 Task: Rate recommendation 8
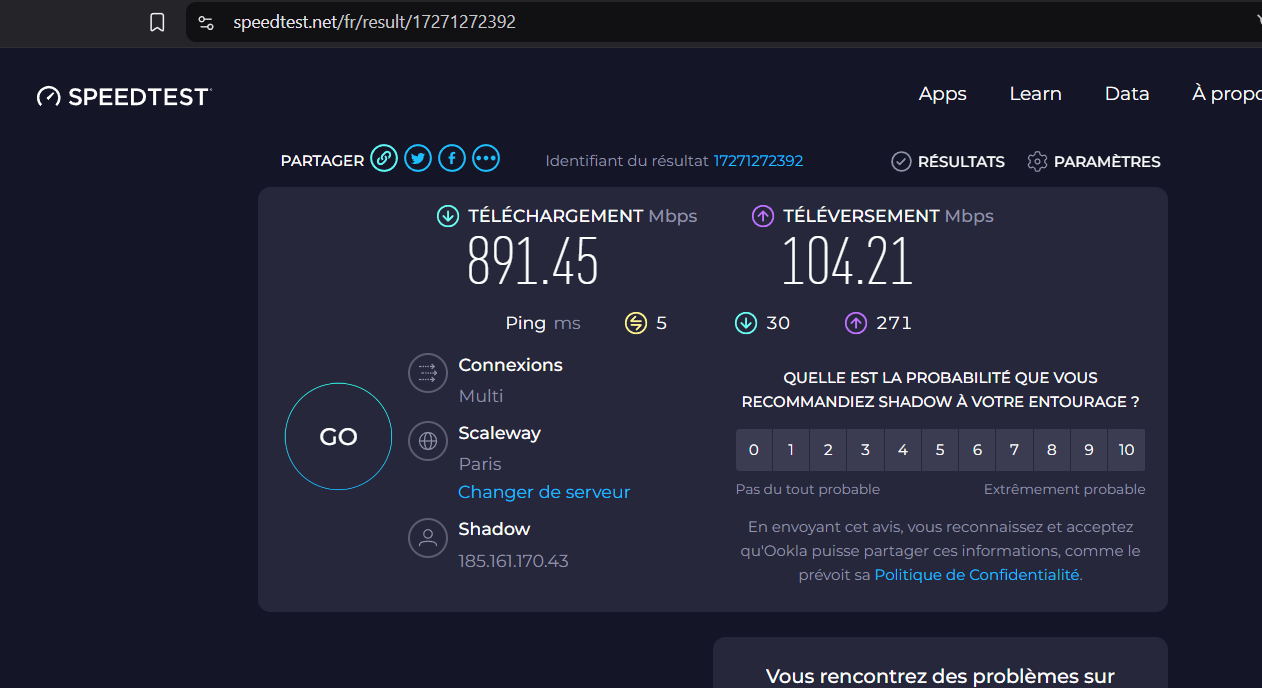pyautogui.click(x=1052, y=450)
